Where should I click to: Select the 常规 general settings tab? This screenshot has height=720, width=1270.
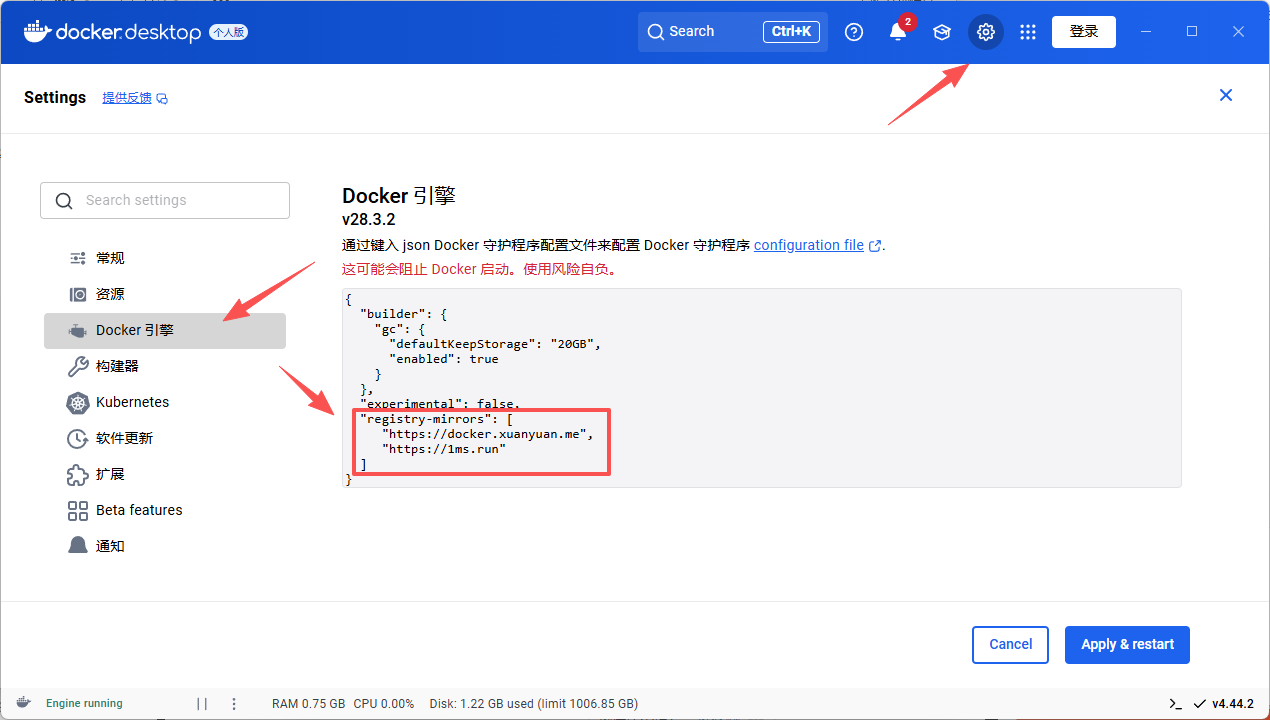pyautogui.click(x=165, y=258)
